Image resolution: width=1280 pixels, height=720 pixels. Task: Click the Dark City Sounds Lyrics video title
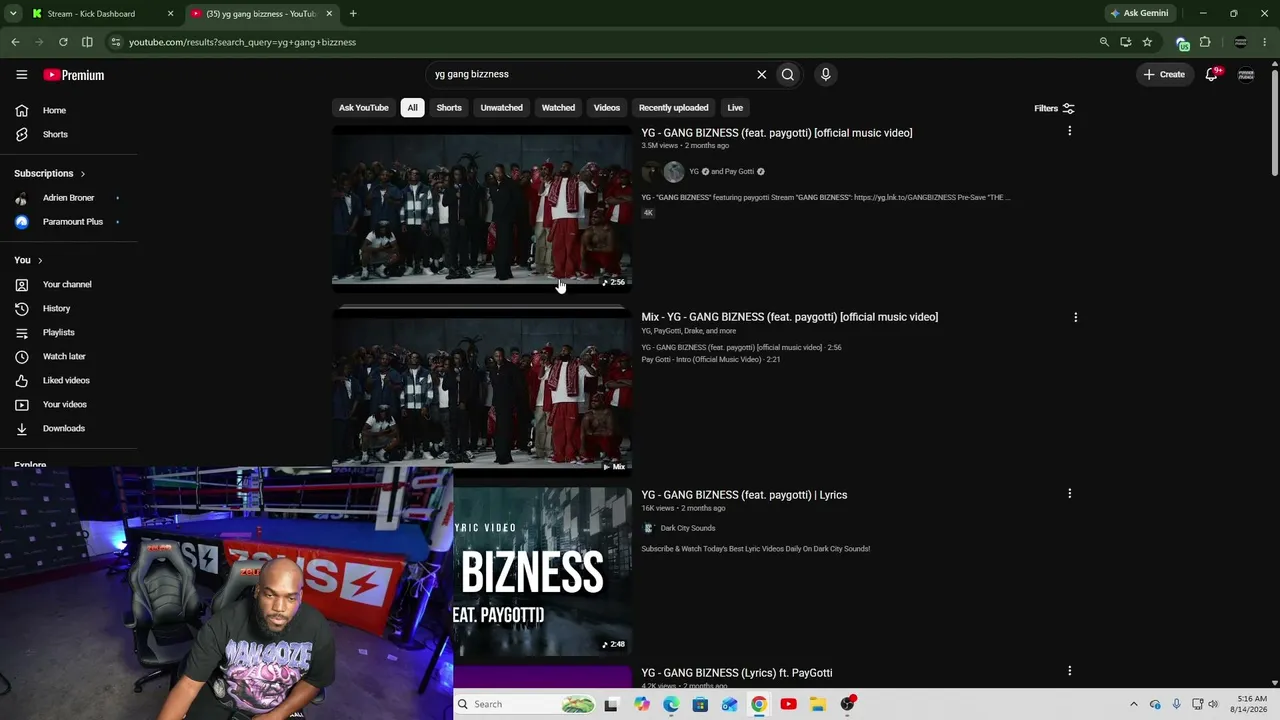pos(744,495)
